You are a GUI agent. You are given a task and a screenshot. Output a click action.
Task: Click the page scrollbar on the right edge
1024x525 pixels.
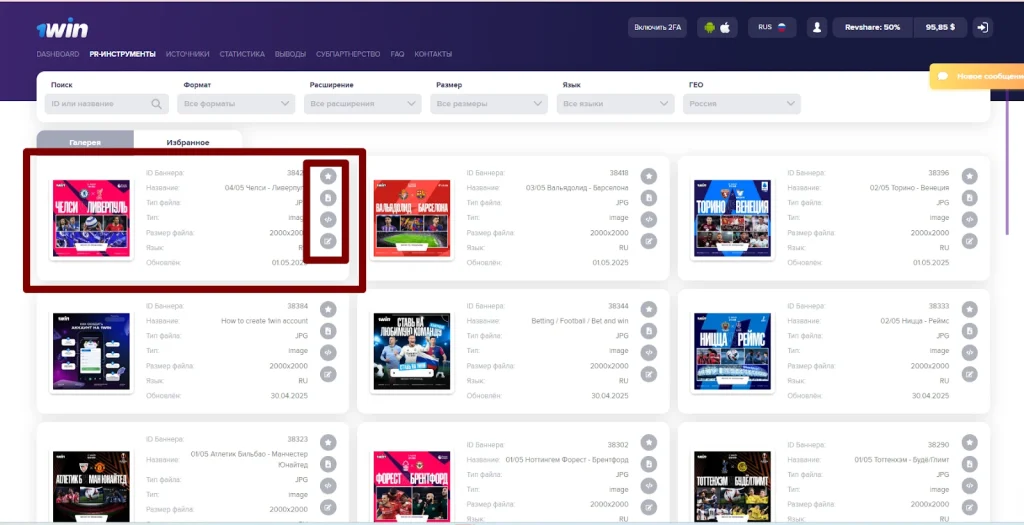(x=1007, y=161)
